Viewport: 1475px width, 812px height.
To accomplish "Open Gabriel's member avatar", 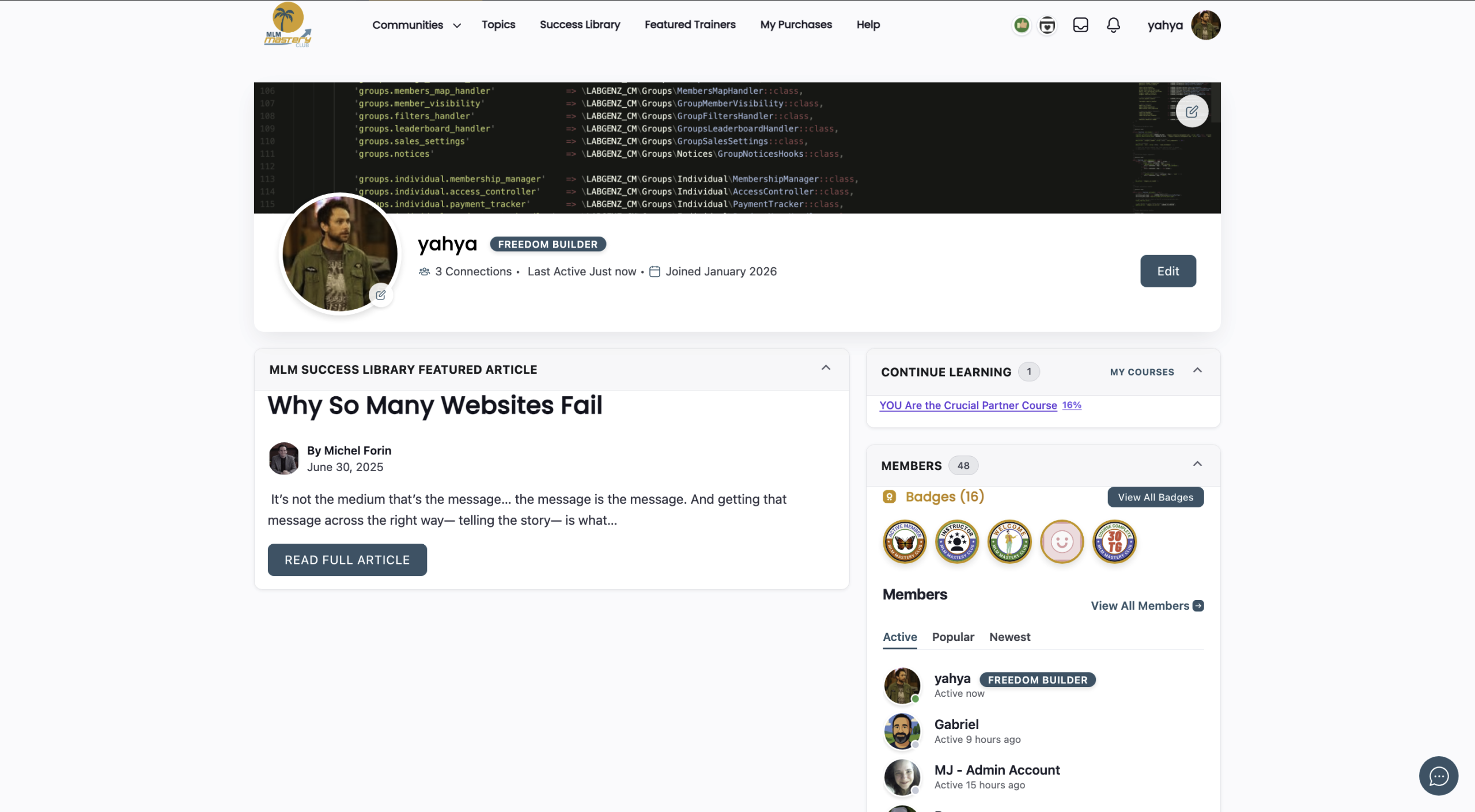I will (902, 731).
